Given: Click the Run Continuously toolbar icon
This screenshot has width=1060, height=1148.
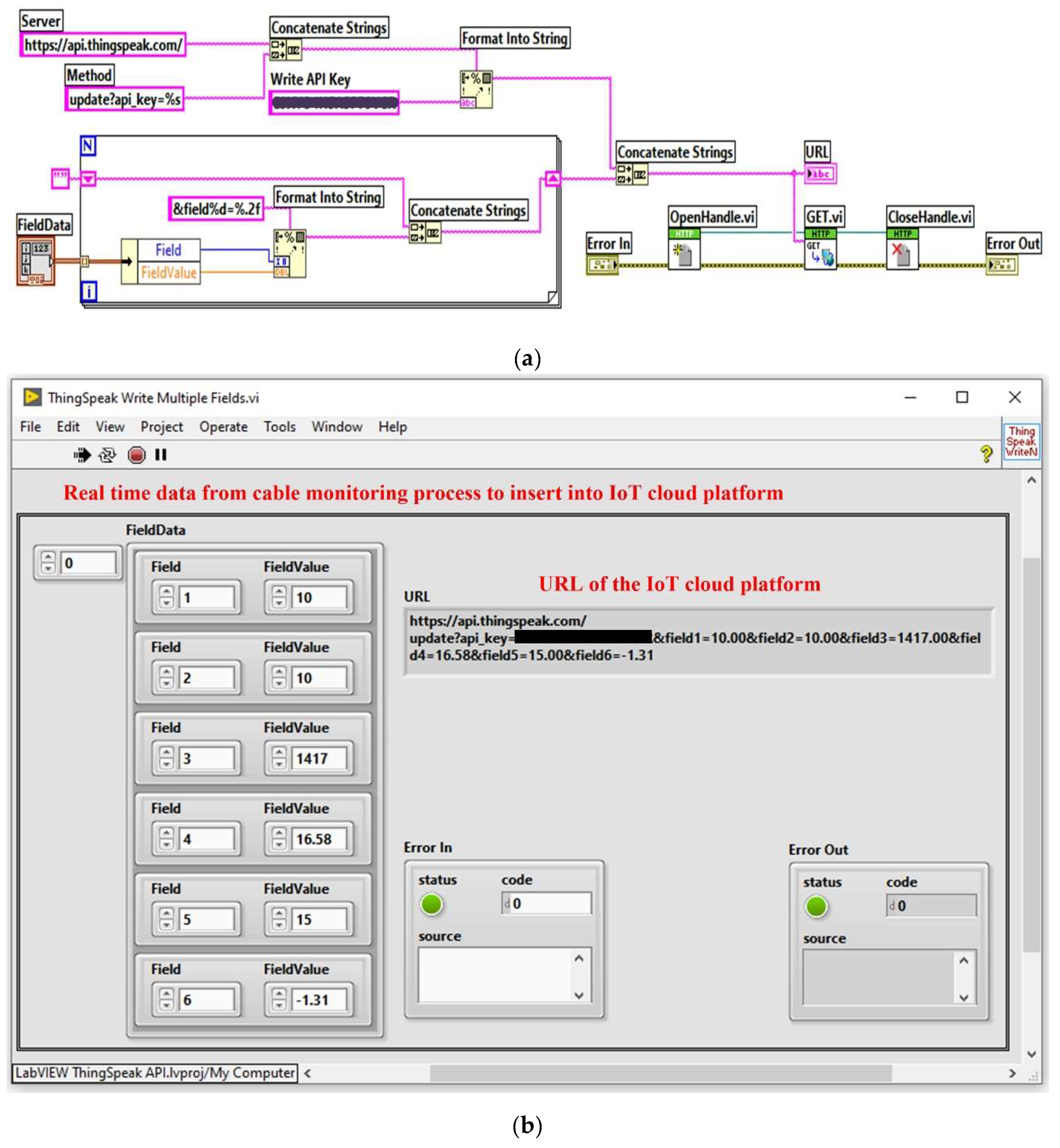Looking at the screenshot, I should point(107,456).
